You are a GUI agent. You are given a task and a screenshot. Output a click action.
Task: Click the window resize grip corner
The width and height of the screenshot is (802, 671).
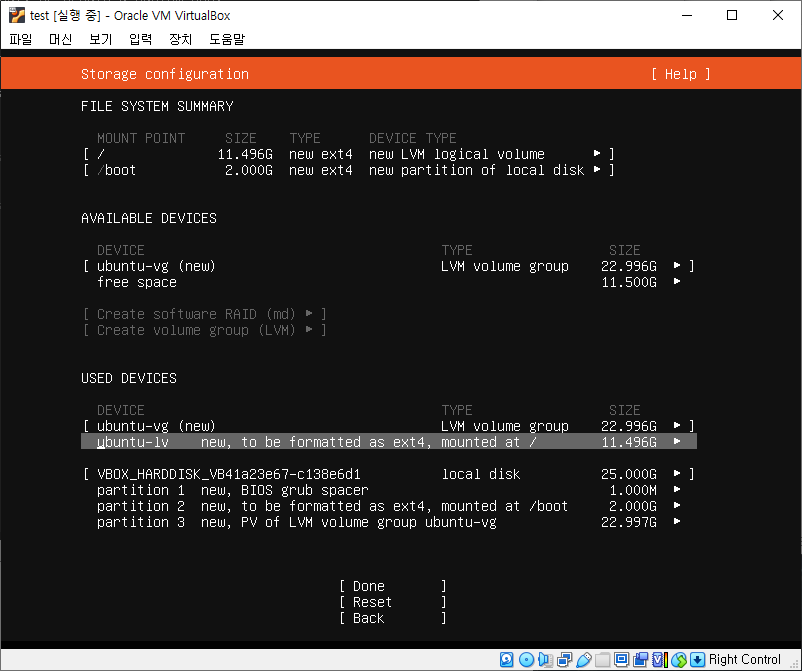(795, 664)
